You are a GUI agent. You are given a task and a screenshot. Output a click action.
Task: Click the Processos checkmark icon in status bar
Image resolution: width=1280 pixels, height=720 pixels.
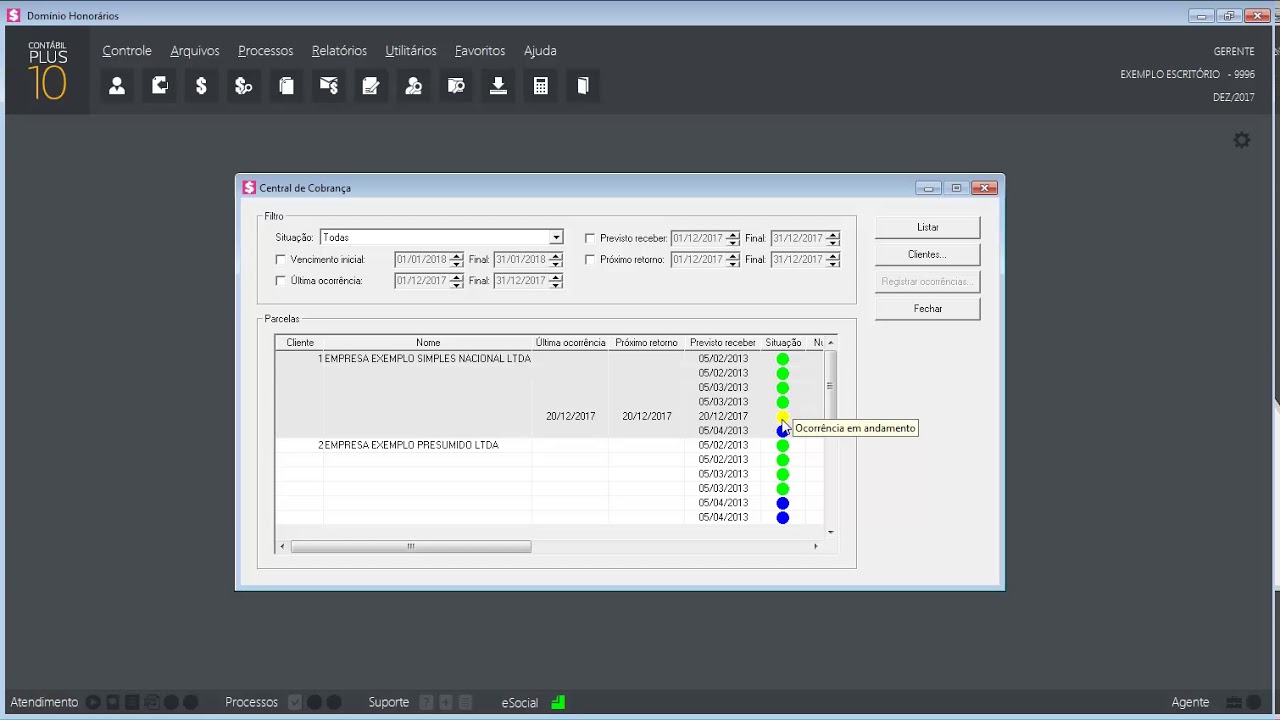(x=295, y=702)
